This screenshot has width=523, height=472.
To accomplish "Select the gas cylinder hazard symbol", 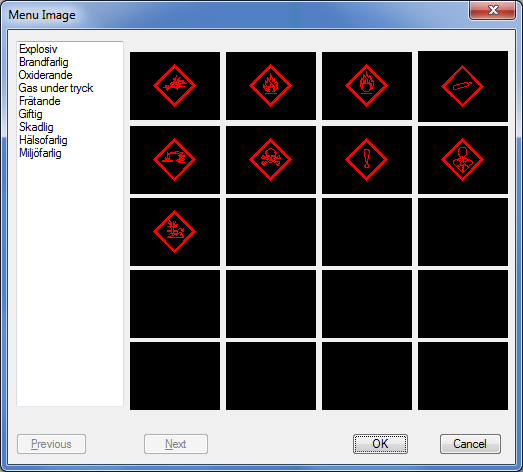I will coord(463,86).
